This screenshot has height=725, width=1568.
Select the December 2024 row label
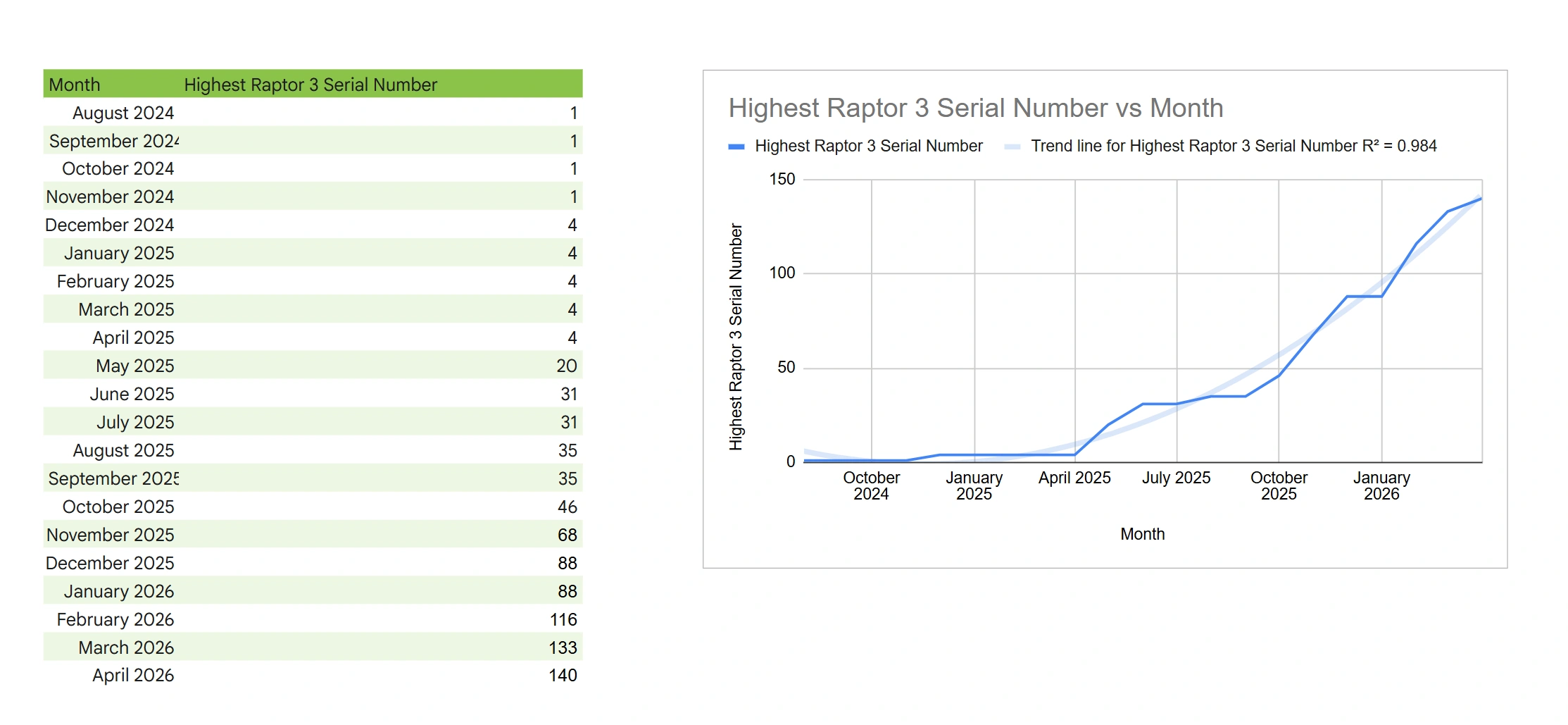(x=109, y=225)
